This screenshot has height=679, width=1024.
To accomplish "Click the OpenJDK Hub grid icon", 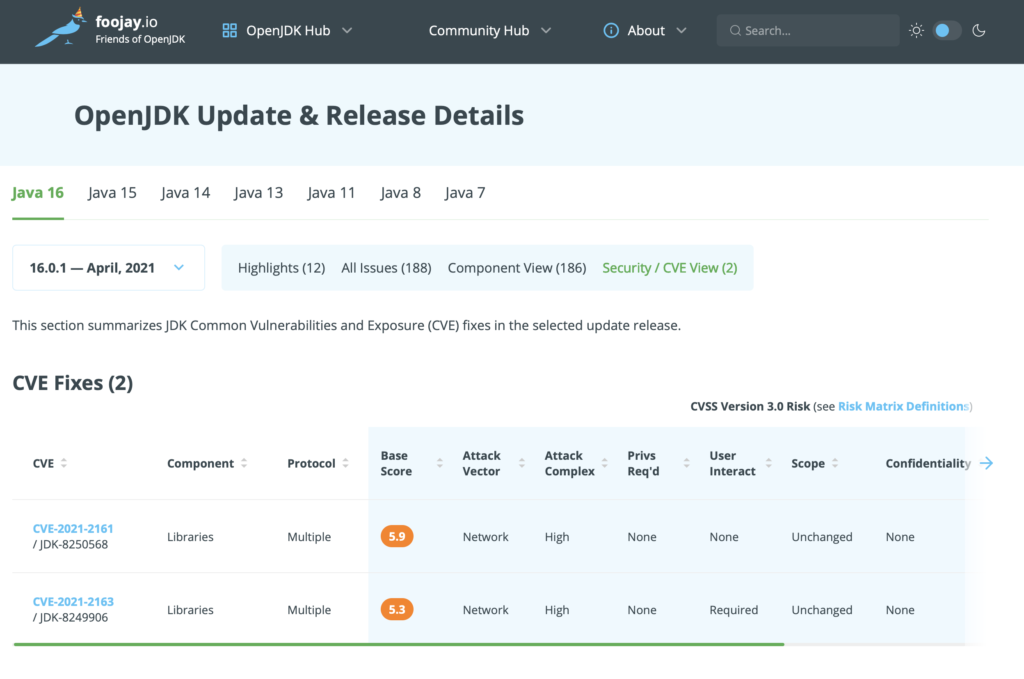I will (229, 31).
